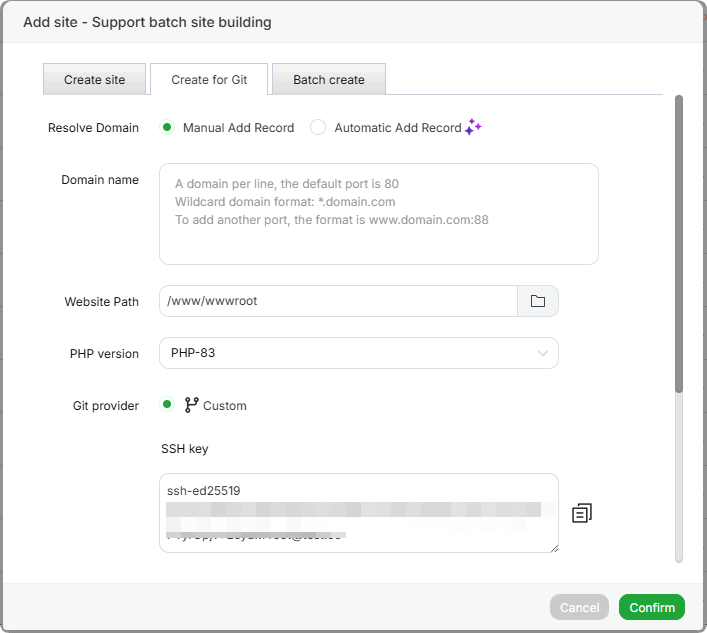Open the PHP version dropdown
Image resolution: width=707 pixels, height=633 pixels.
pyautogui.click(x=358, y=353)
